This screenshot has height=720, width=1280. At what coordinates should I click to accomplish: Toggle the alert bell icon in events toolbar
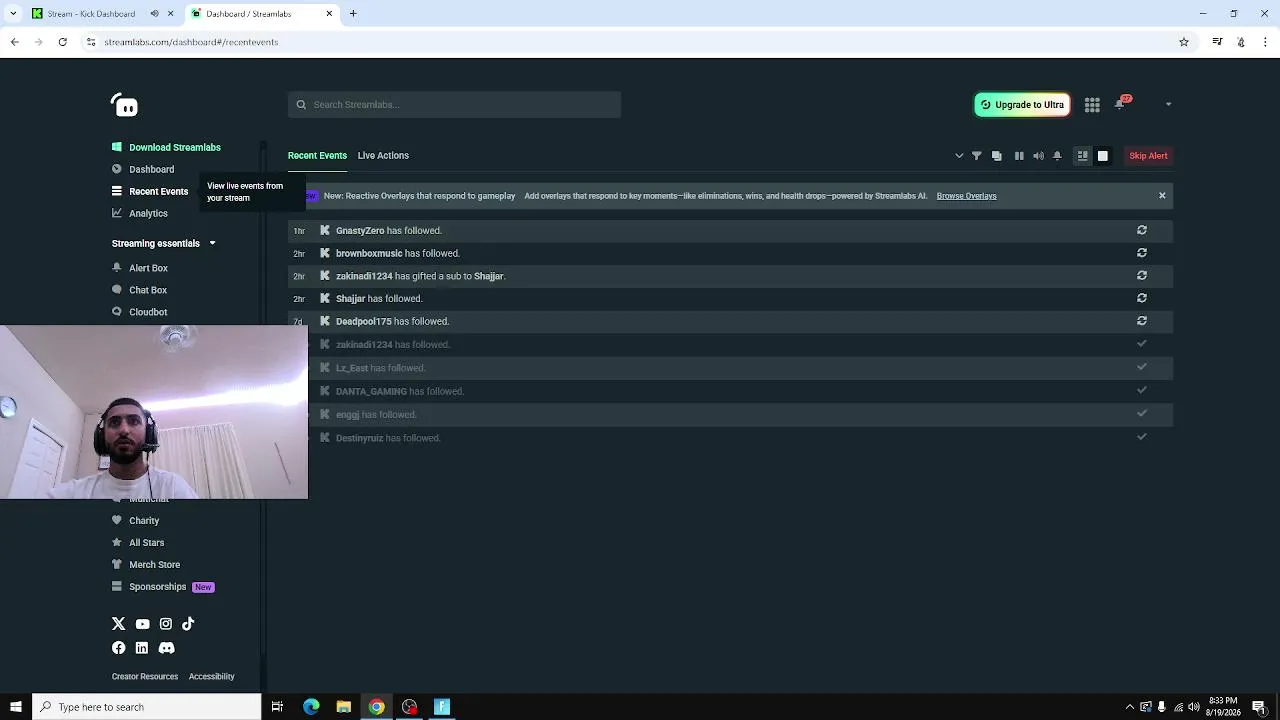coord(1057,156)
